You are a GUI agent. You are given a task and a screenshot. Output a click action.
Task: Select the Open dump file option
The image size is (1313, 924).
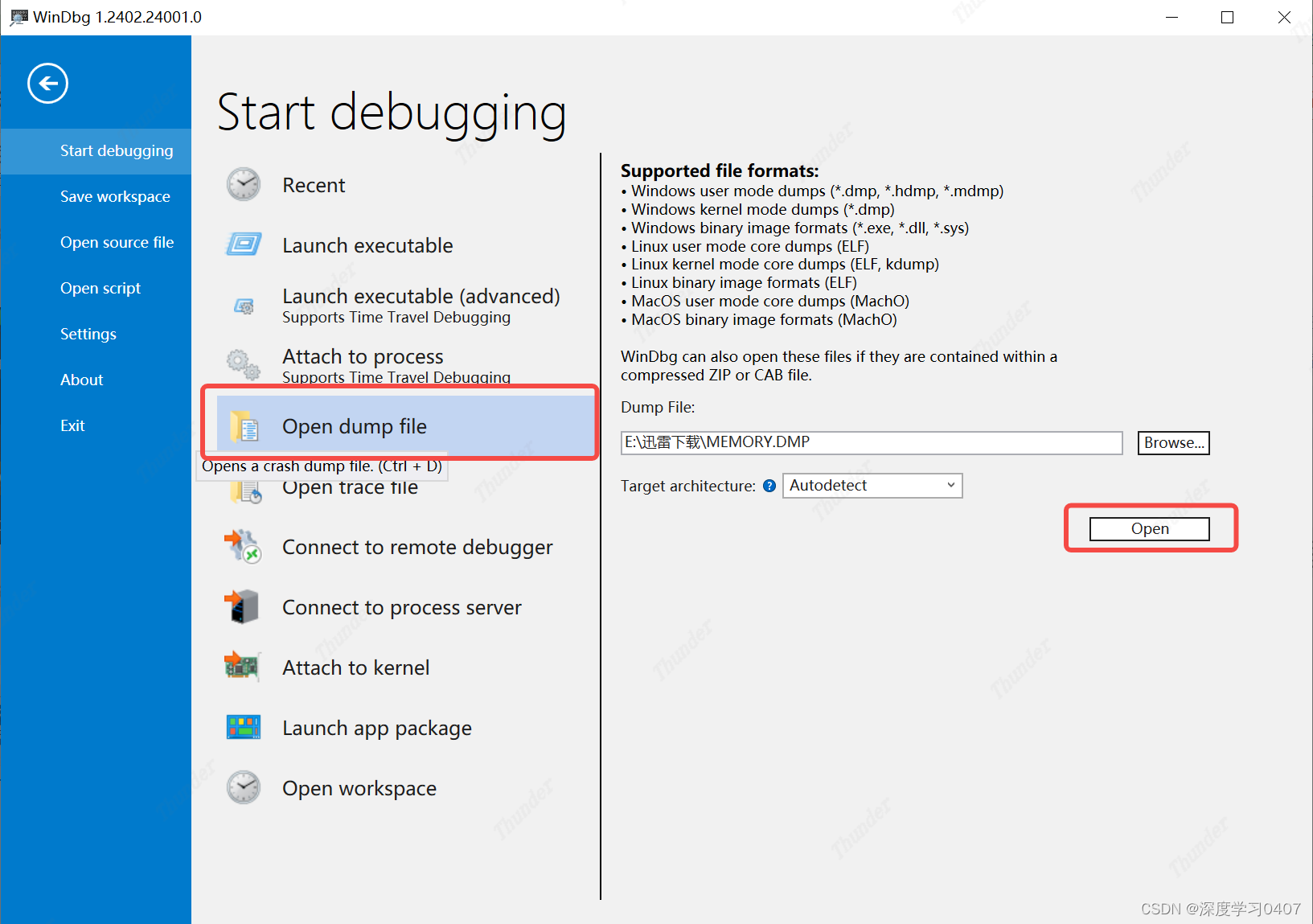point(355,426)
